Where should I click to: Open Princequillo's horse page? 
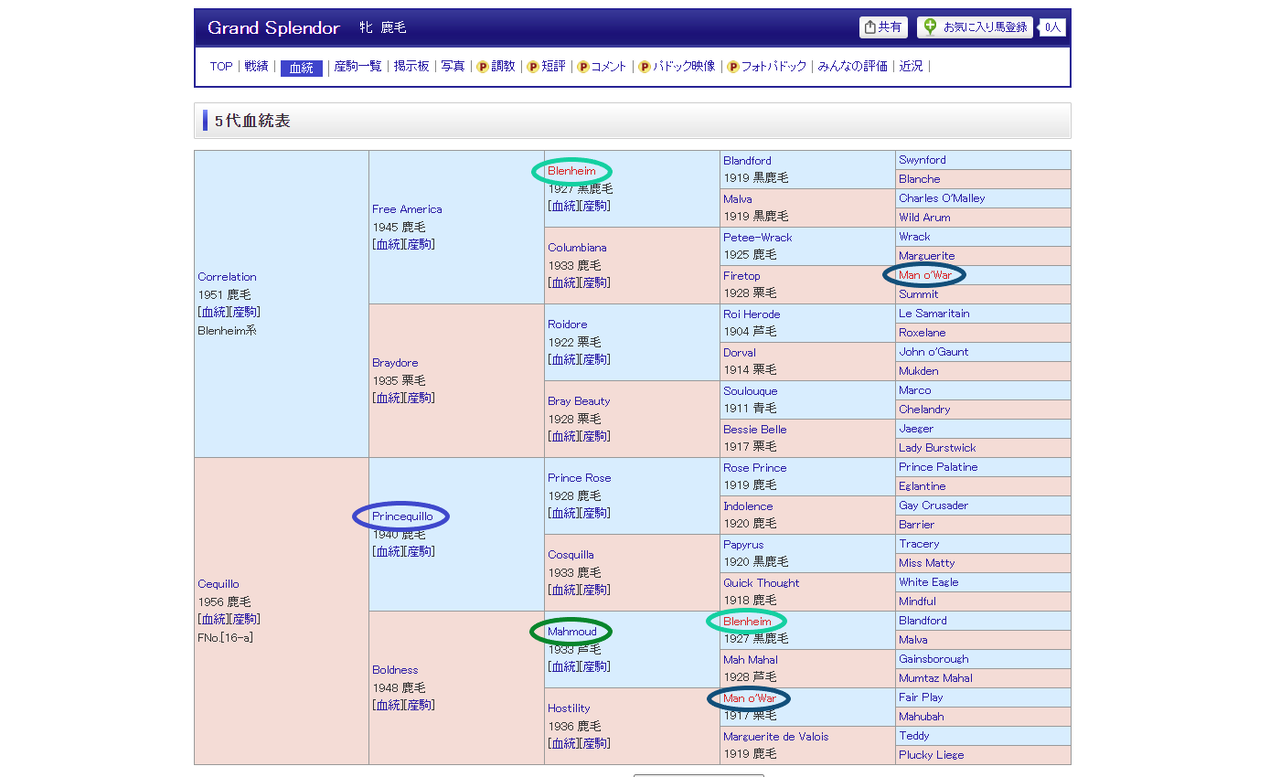[403, 516]
